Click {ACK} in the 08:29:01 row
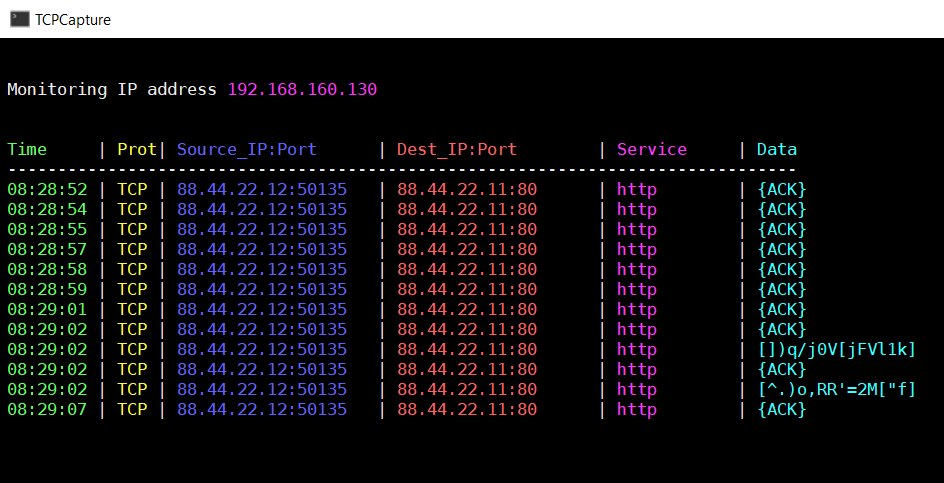The image size is (944, 483). point(781,310)
